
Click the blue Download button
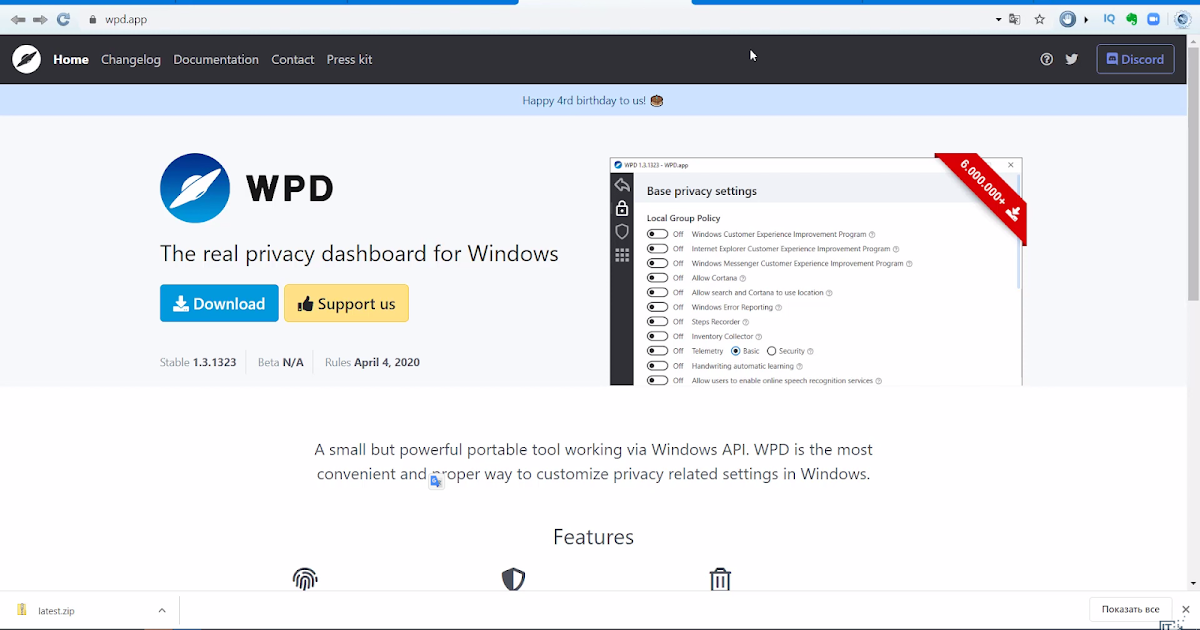point(219,303)
